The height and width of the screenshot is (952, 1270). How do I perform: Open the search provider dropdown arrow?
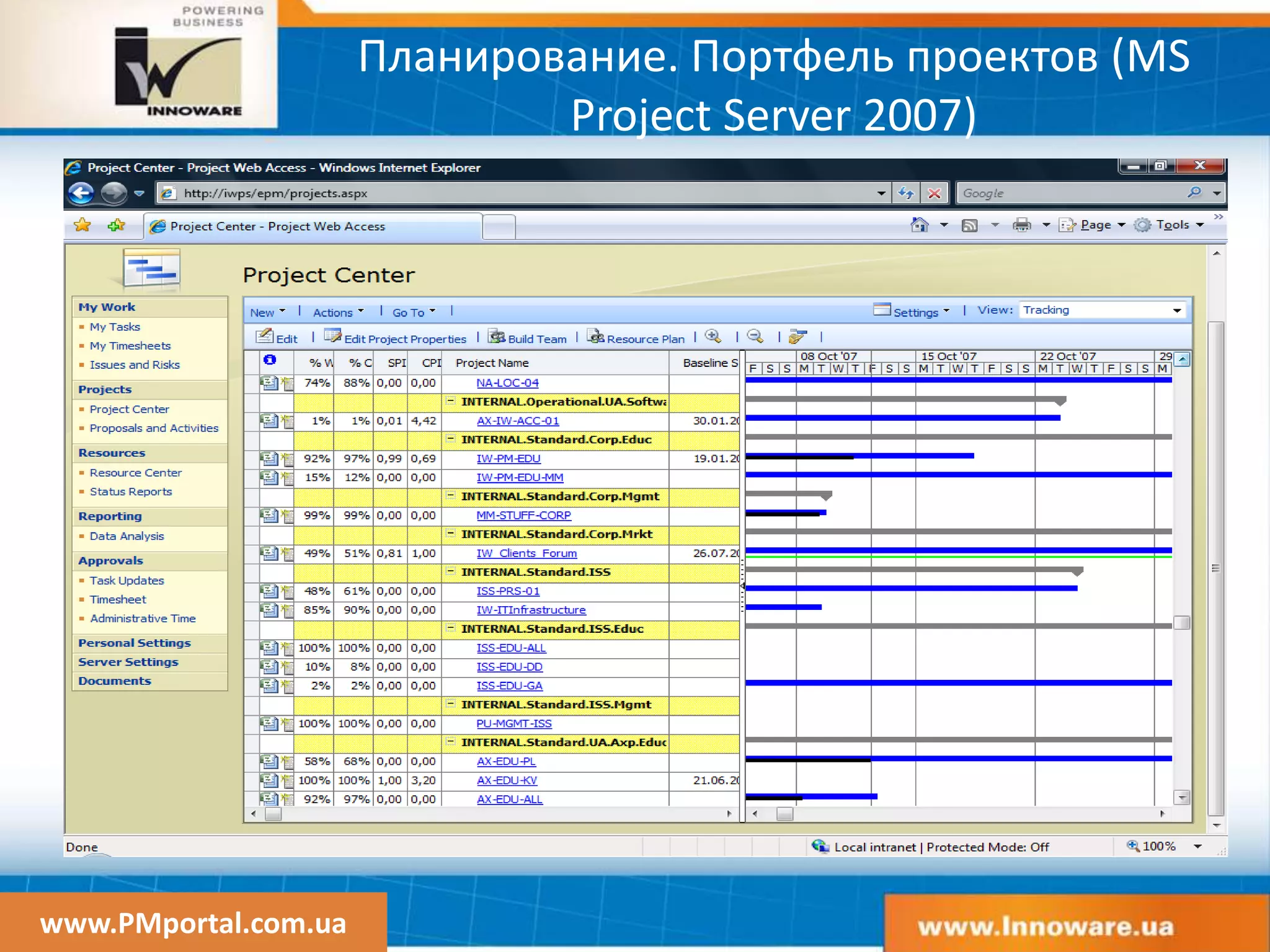(x=1217, y=193)
